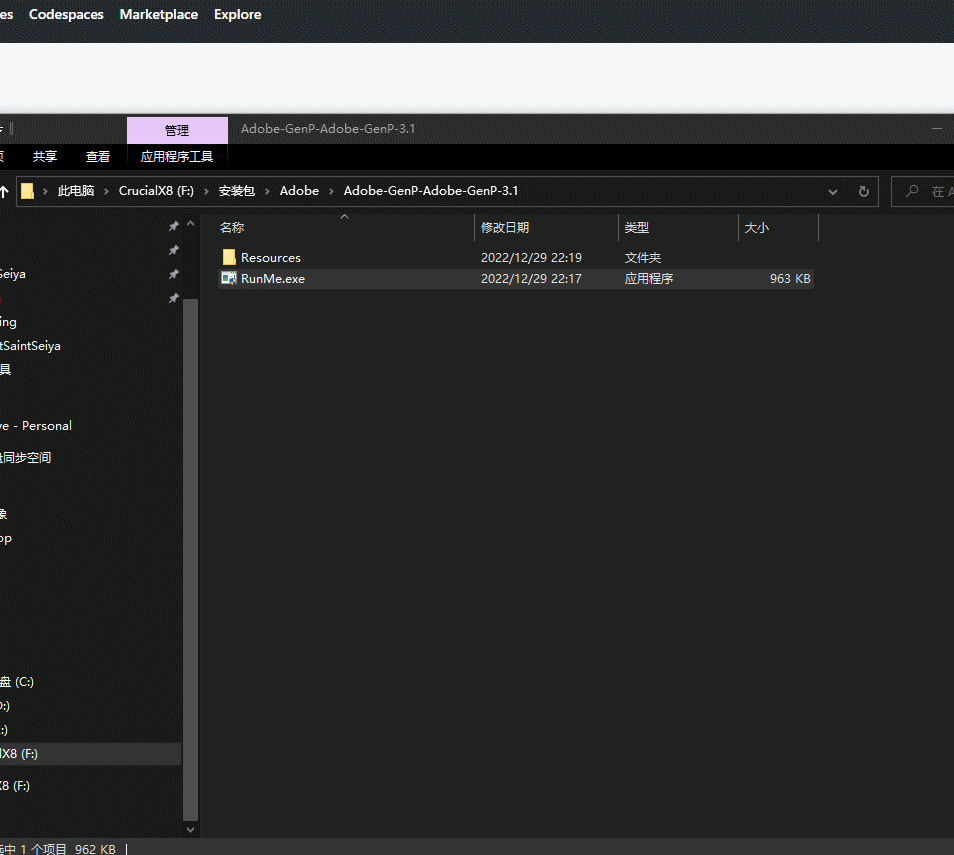
Task: Go to 此电脑 in the address path
Action: pos(76,191)
